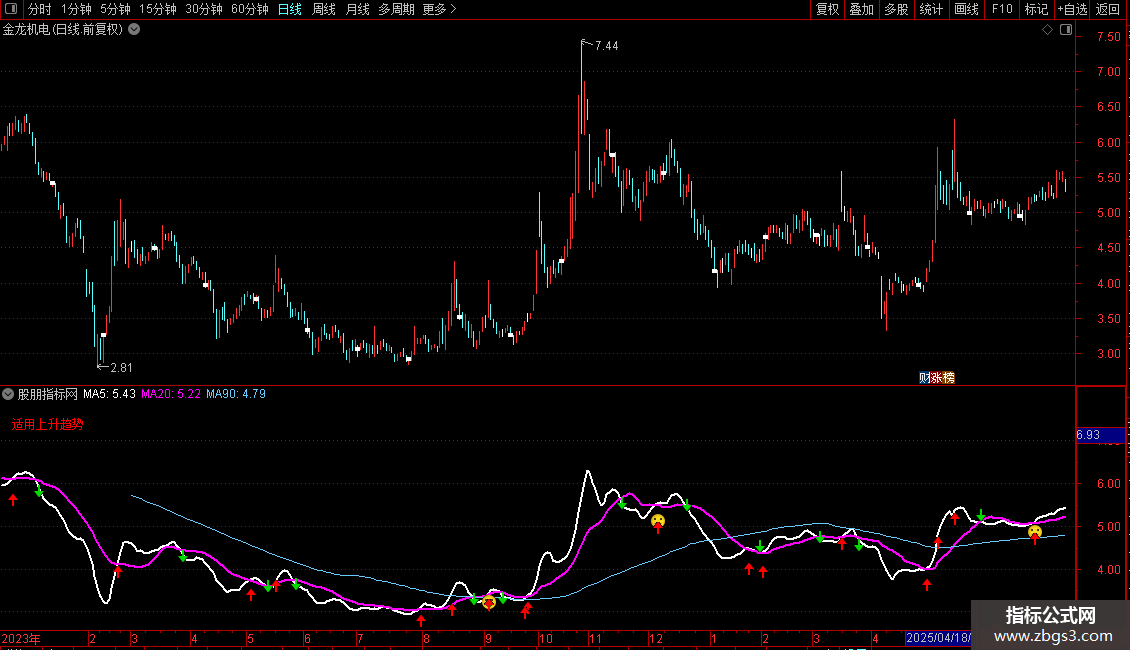Switch to the 月线 monthly chart

click(x=357, y=9)
